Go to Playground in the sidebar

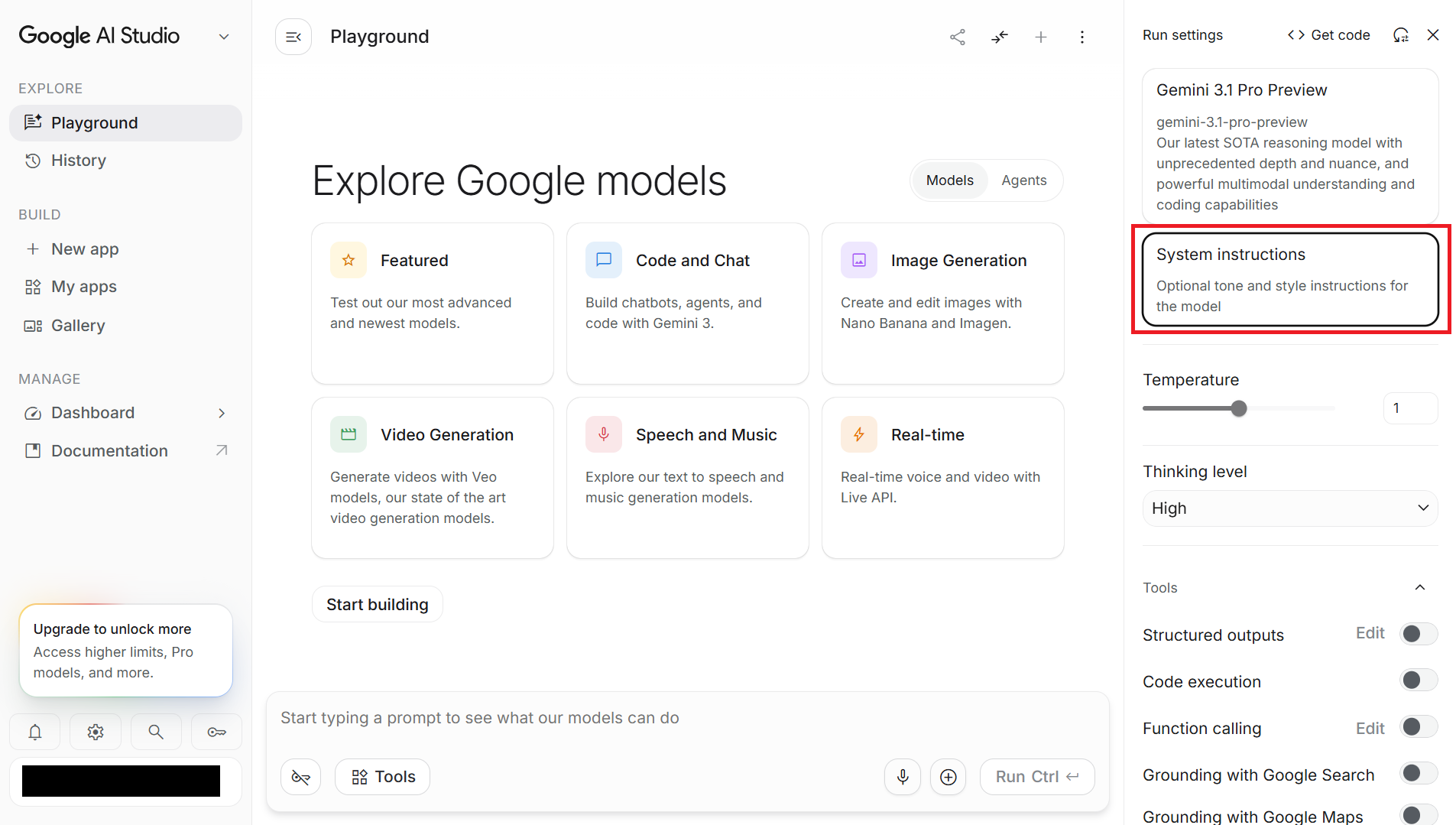pyautogui.click(x=125, y=123)
